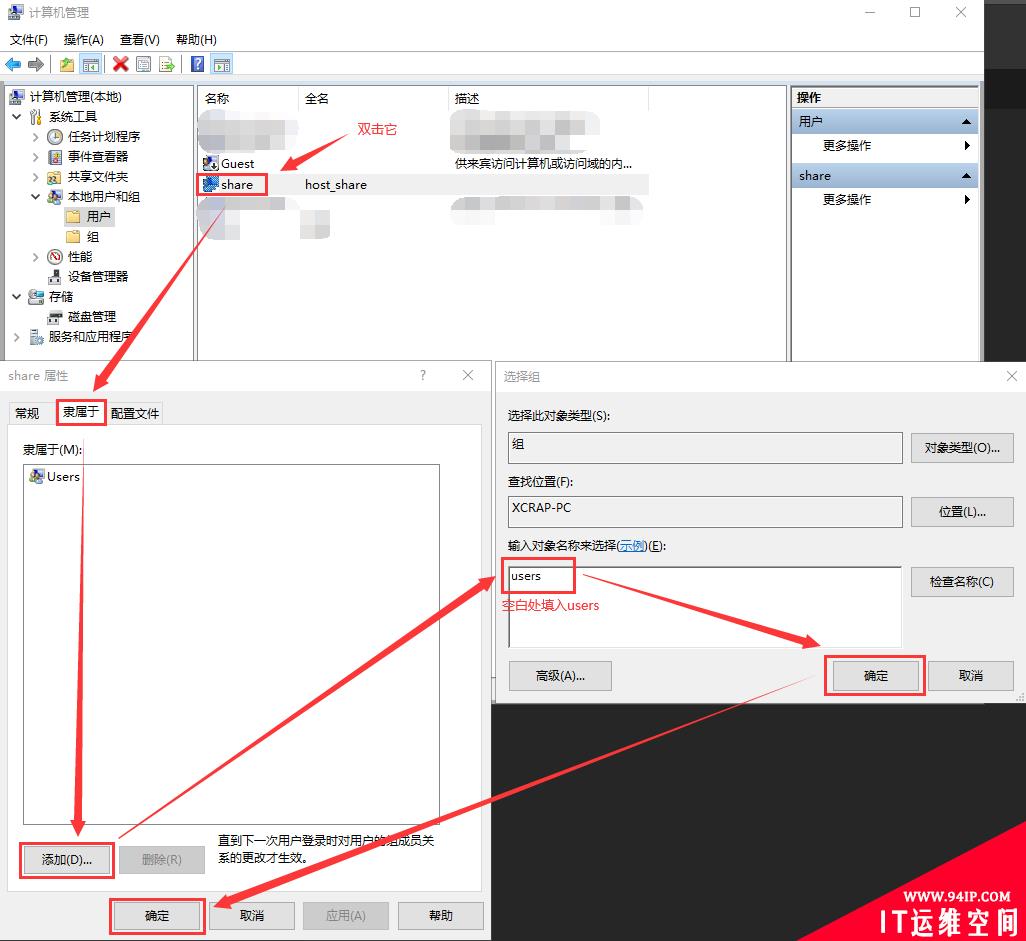This screenshot has width=1026, height=941.
Task: Collapse the Local Users and Groups node
Action: (x=35, y=197)
